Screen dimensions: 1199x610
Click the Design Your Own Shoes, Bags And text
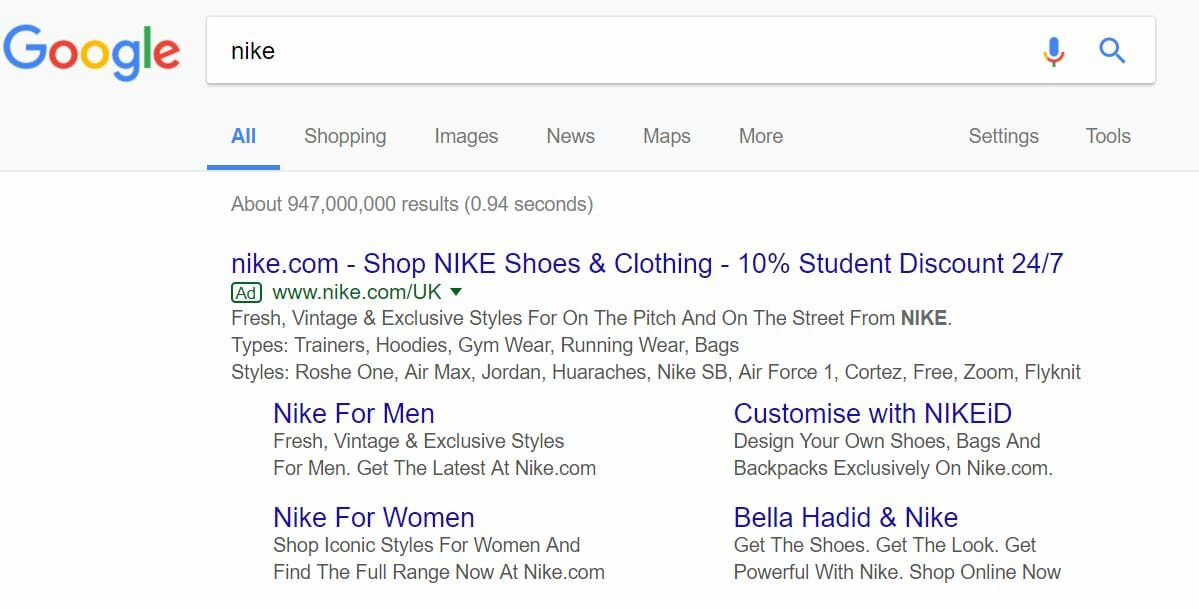tap(887, 441)
